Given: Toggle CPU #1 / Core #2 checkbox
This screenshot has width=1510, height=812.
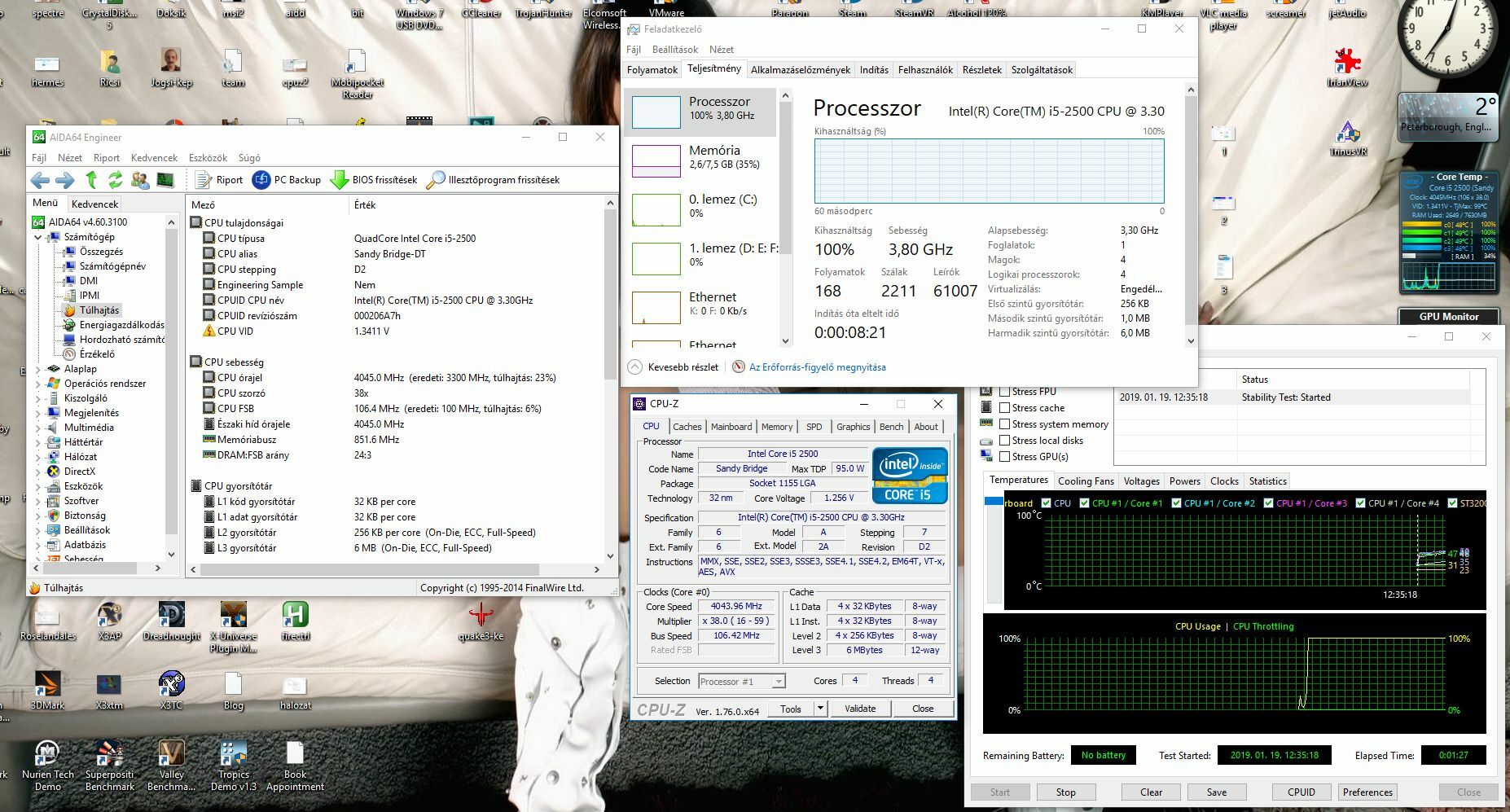Looking at the screenshot, I should pos(1176,503).
